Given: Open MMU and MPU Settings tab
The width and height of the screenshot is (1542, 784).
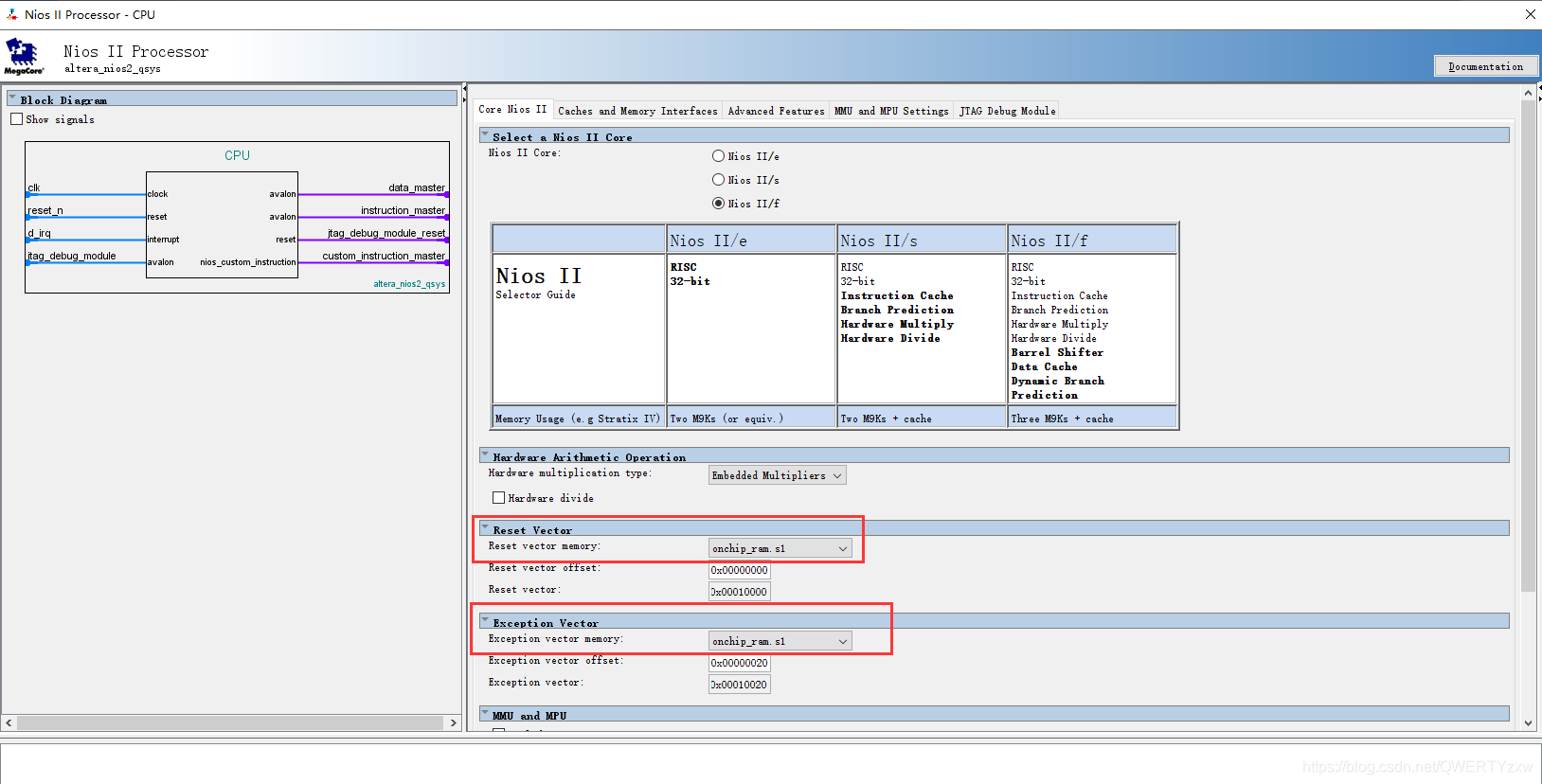Looking at the screenshot, I should (x=891, y=111).
